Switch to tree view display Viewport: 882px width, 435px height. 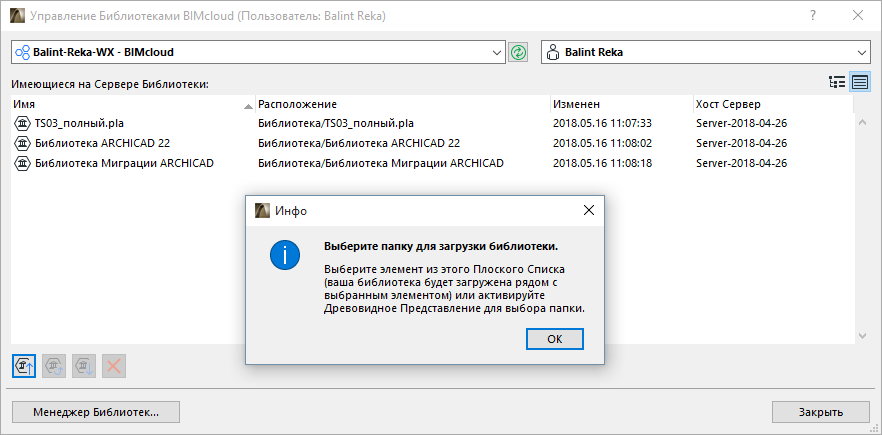click(x=837, y=82)
